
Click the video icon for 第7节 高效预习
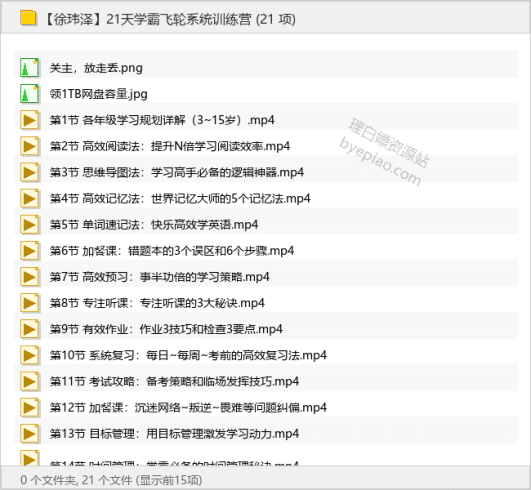tap(29, 277)
